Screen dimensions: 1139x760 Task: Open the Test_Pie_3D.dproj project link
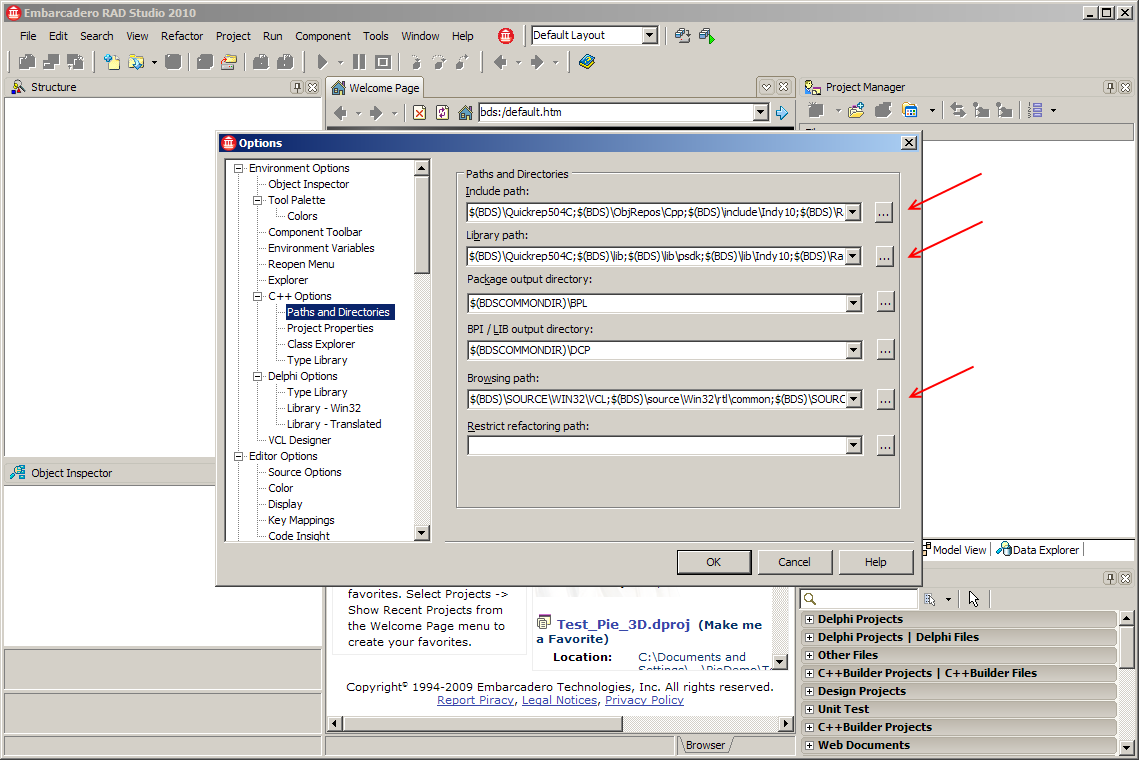tap(623, 624)
